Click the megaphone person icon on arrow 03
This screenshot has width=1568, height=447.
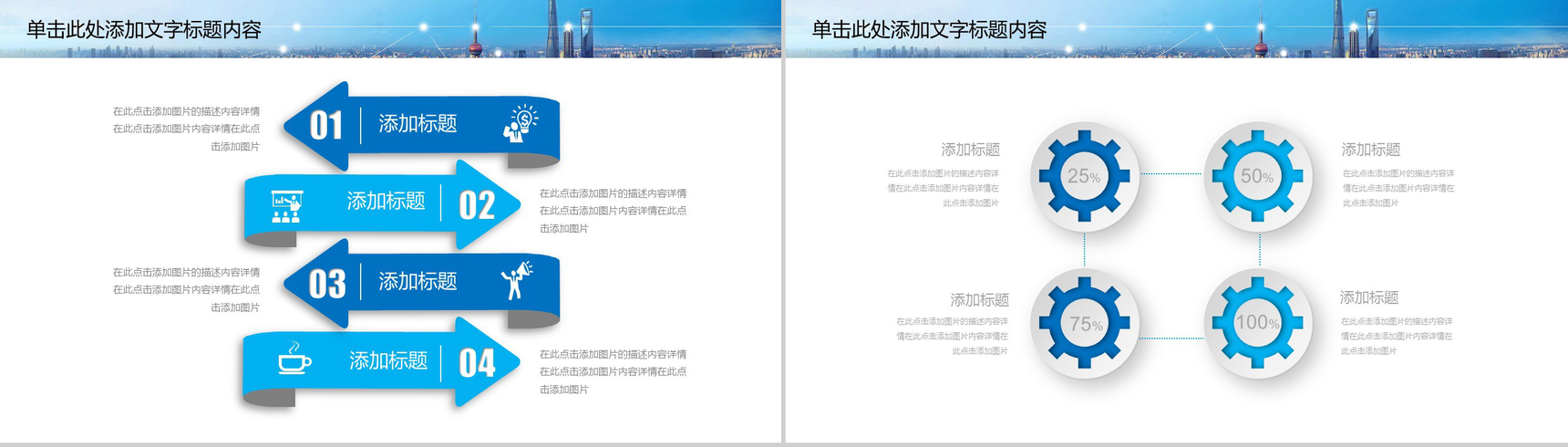[x=516, y=280]
